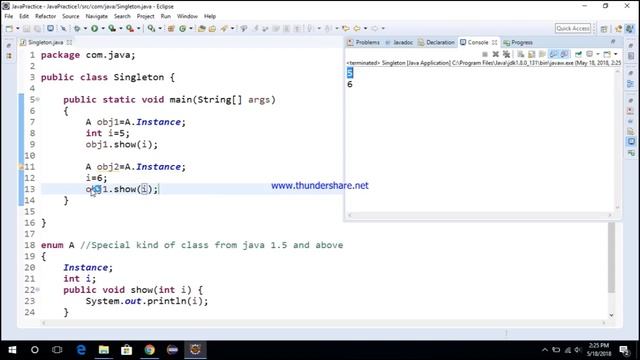Close the Console view tab
The image size is (640, 360).
(x=495, y=42)
